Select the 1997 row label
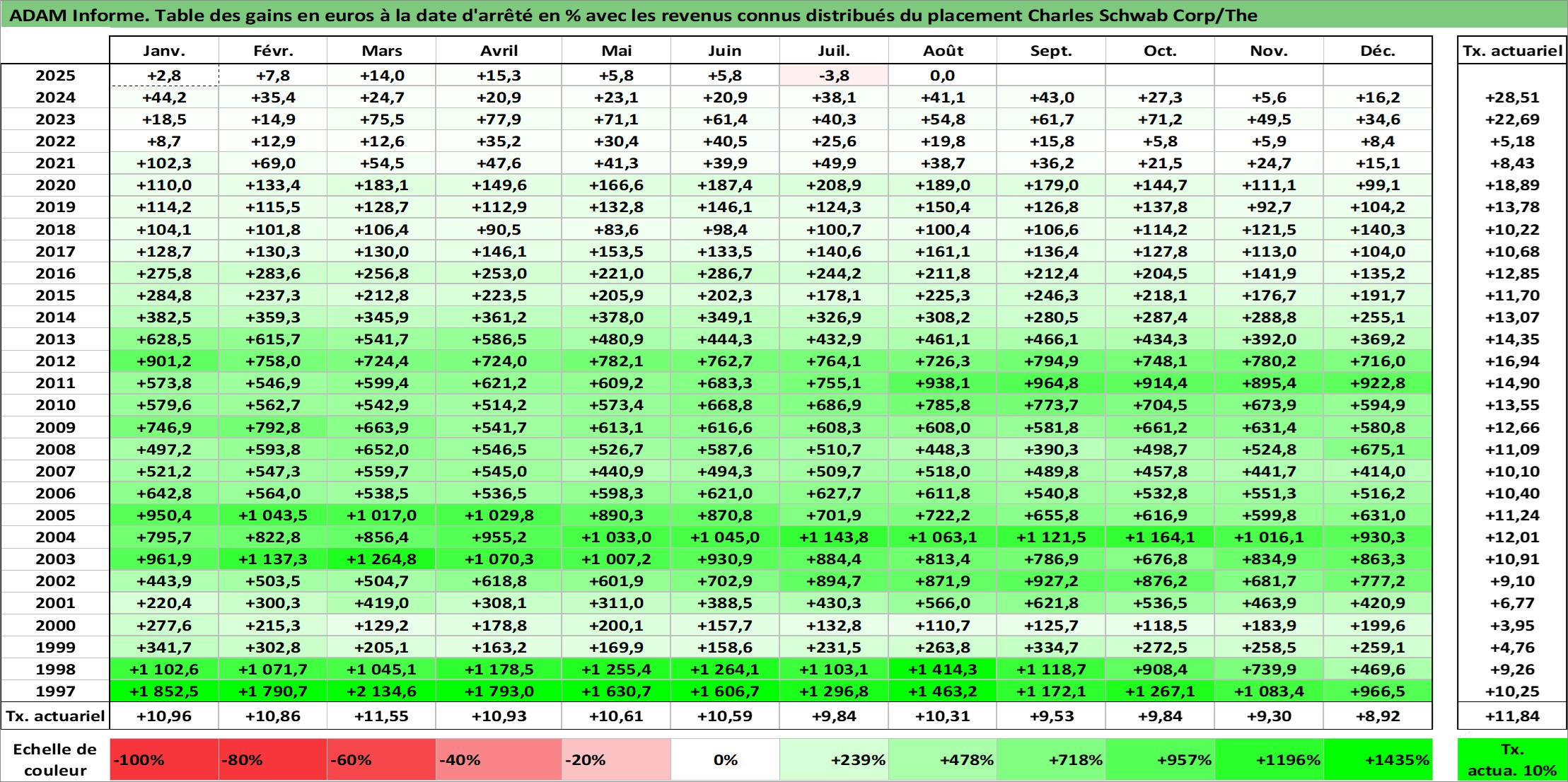Image resolution: width=1568 pixels, height=782 pixels. [55, 691]
